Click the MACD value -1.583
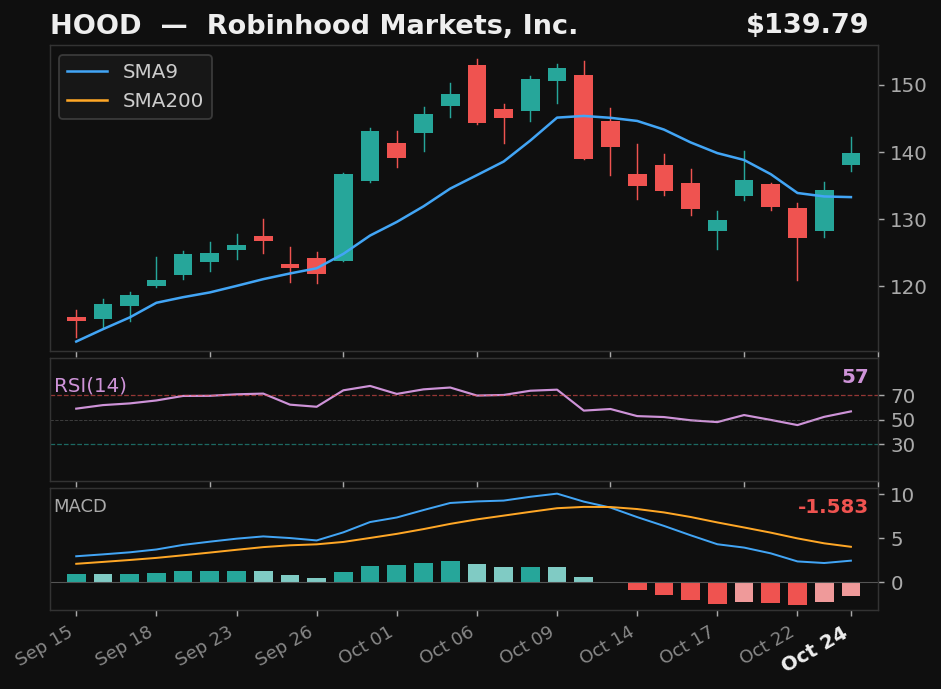 tap(833, 507)
